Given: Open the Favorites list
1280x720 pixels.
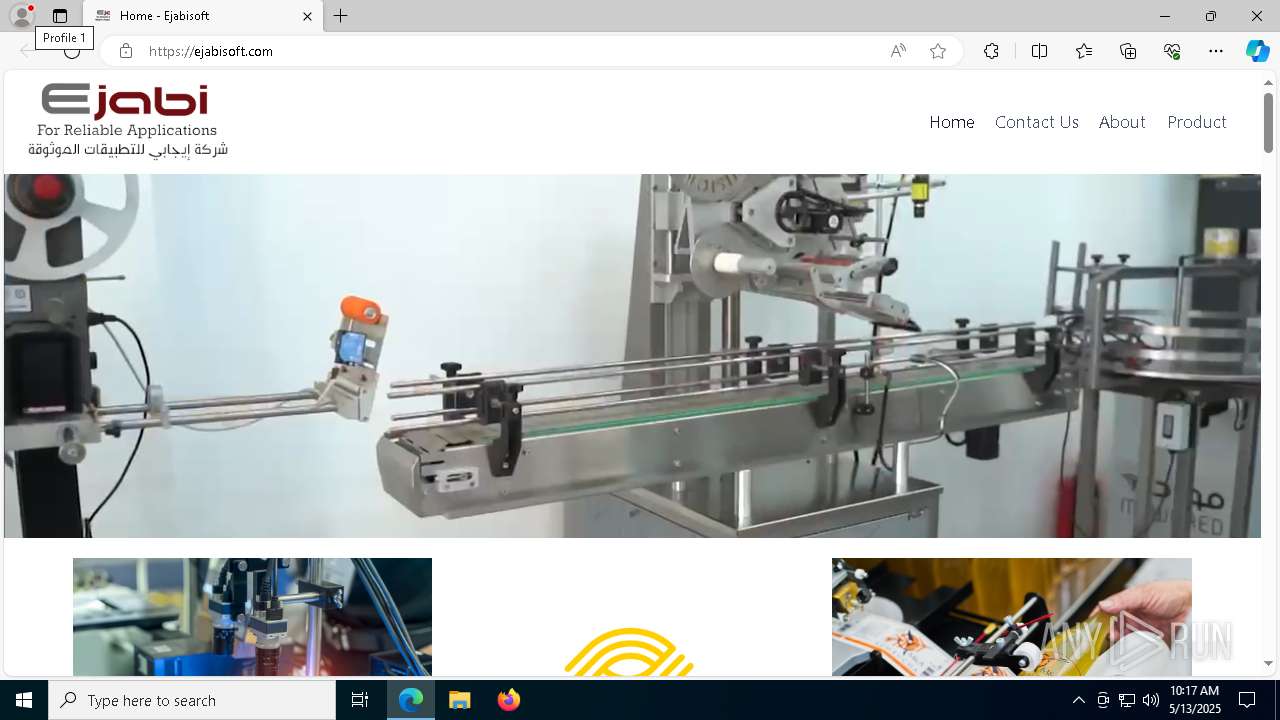Looking at the screenshot, I should [x=1084, y=51].
